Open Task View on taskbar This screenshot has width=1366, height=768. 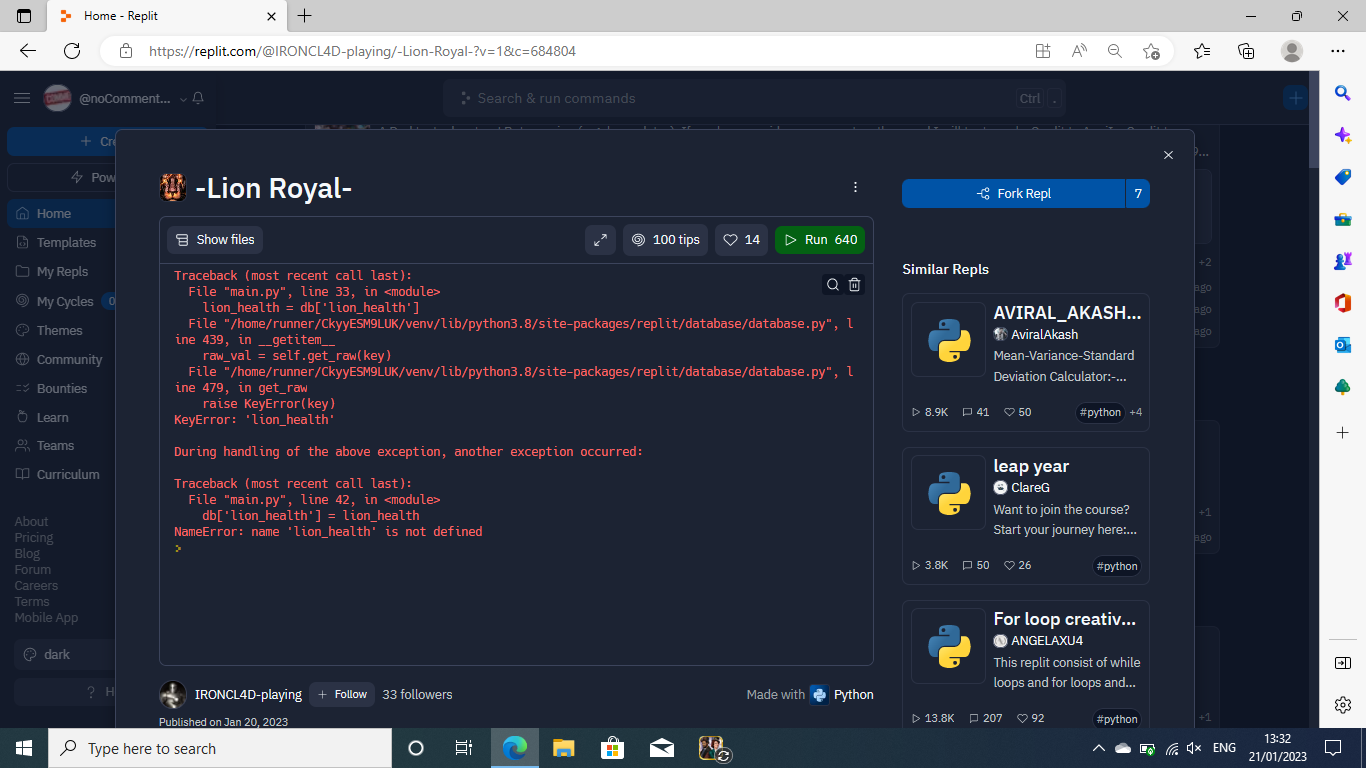click(464, 748)
